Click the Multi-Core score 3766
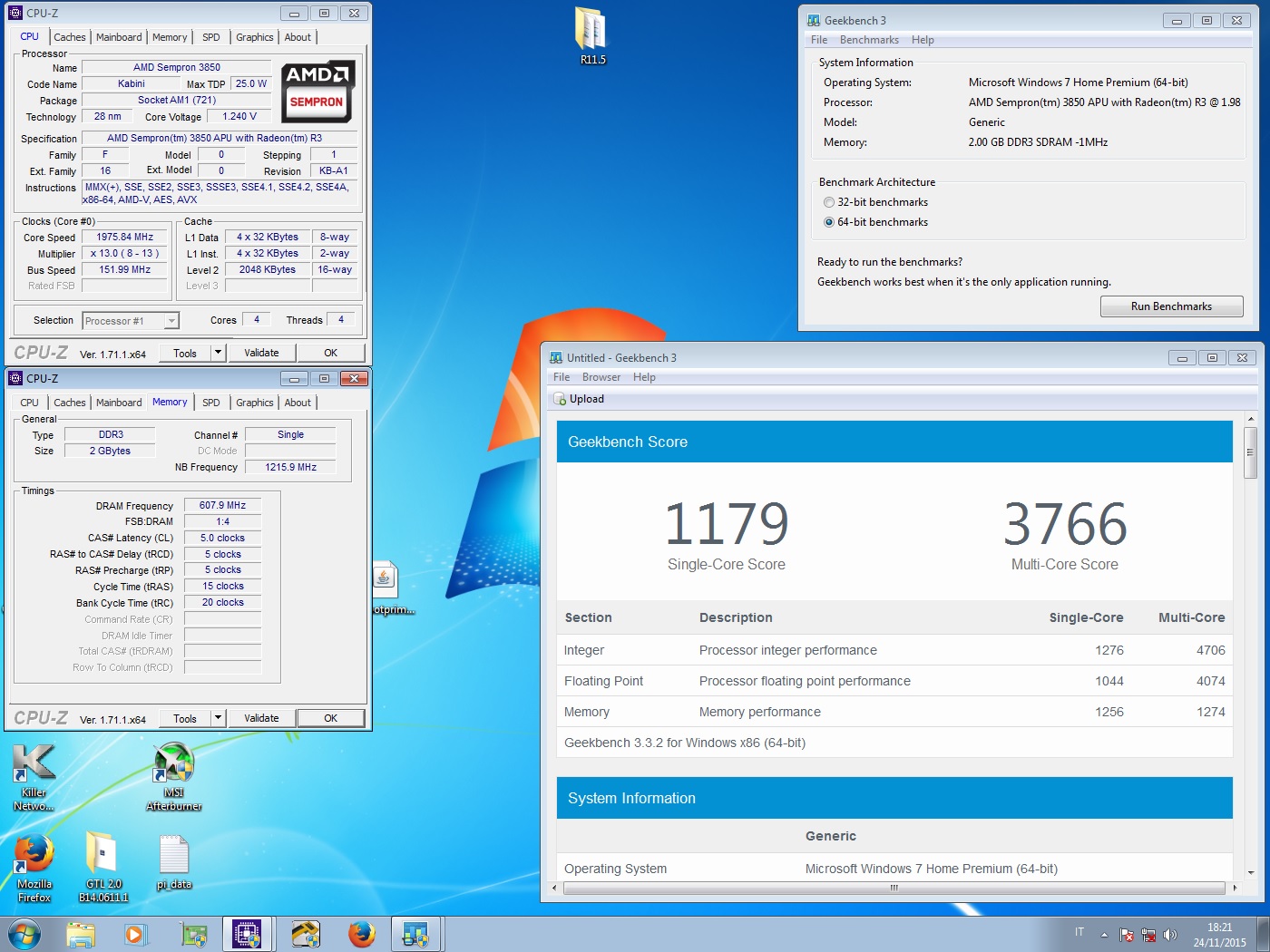This screenshot has height=952, width=1270. 1065,524
